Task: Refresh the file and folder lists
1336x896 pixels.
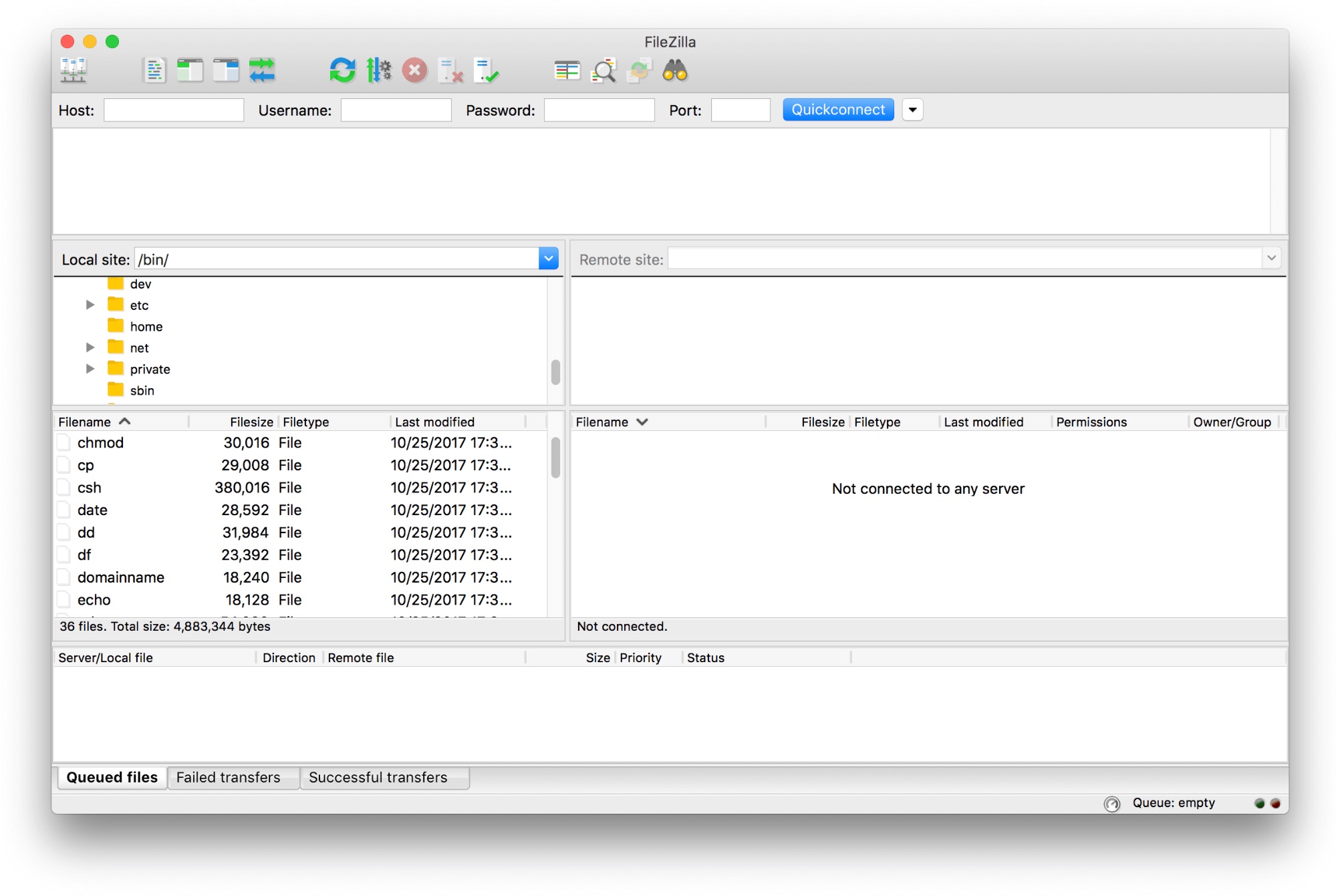Action: (342, 70)
